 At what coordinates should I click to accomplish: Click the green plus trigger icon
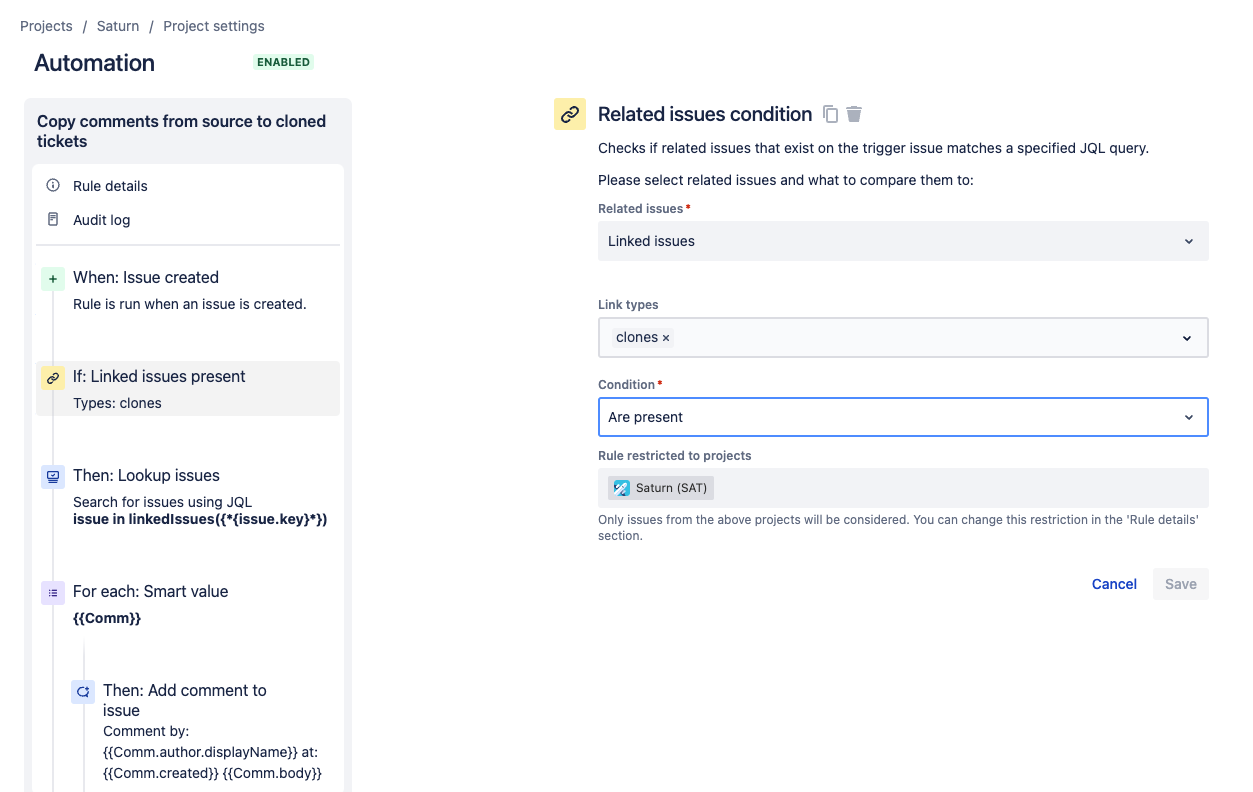click(x=53, y=279)
